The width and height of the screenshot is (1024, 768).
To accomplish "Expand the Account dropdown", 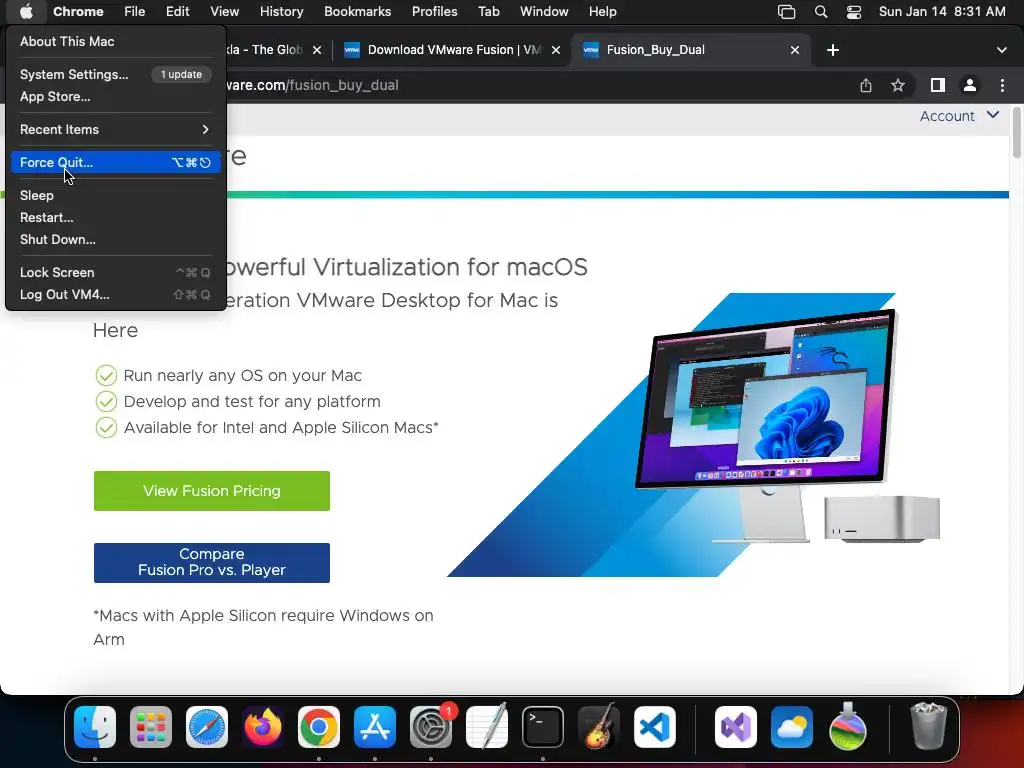I will pos(959,116).
